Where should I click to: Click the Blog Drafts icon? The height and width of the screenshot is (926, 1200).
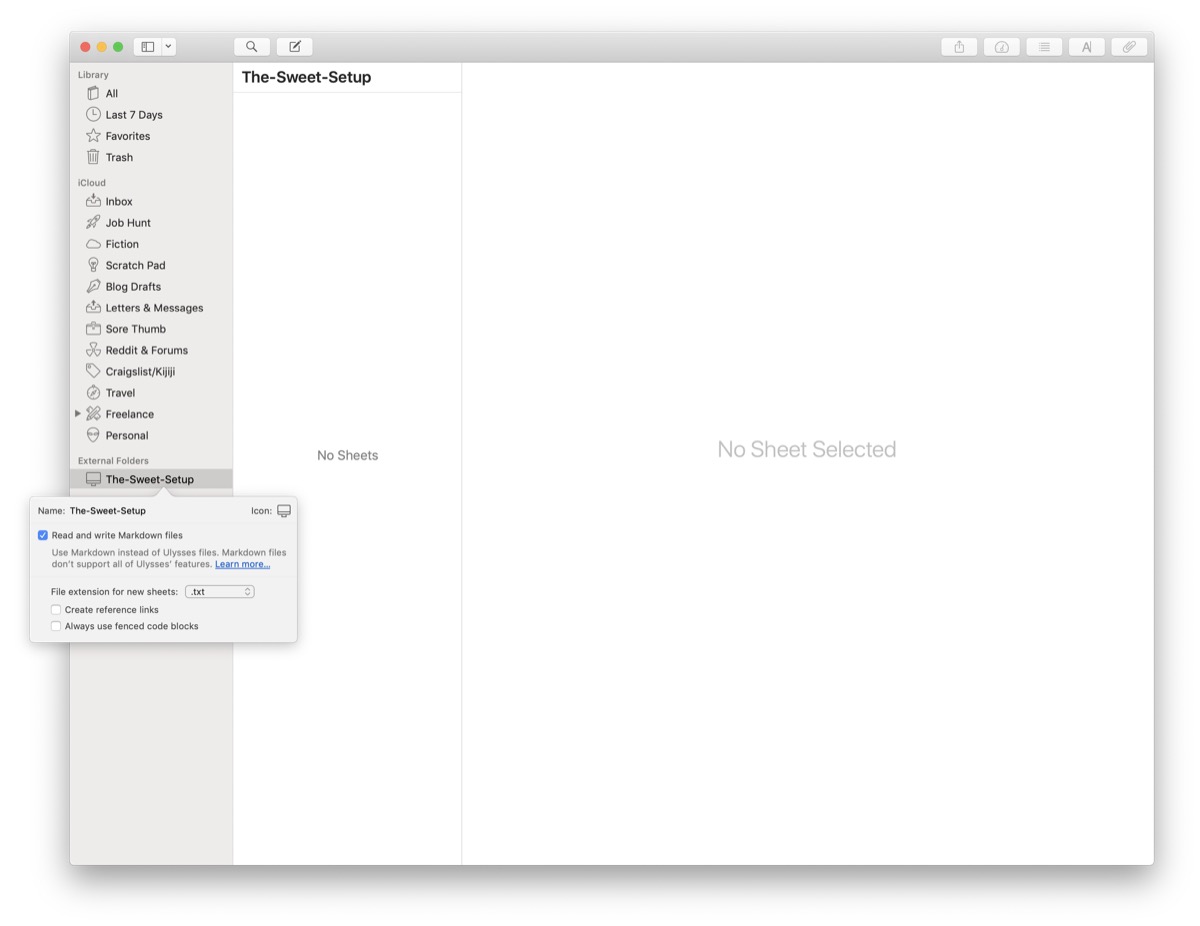(93, 286)
